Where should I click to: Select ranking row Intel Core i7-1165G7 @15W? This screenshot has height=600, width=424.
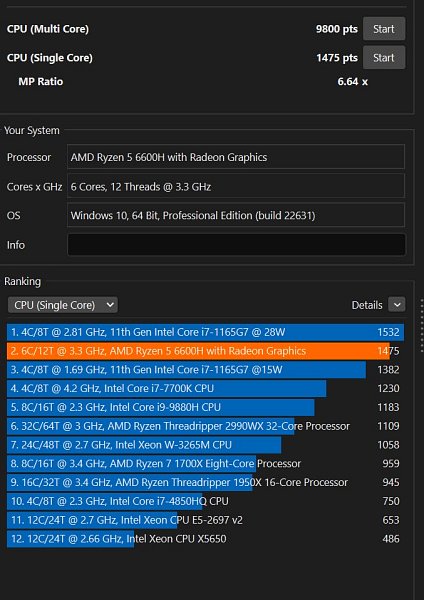203,370
